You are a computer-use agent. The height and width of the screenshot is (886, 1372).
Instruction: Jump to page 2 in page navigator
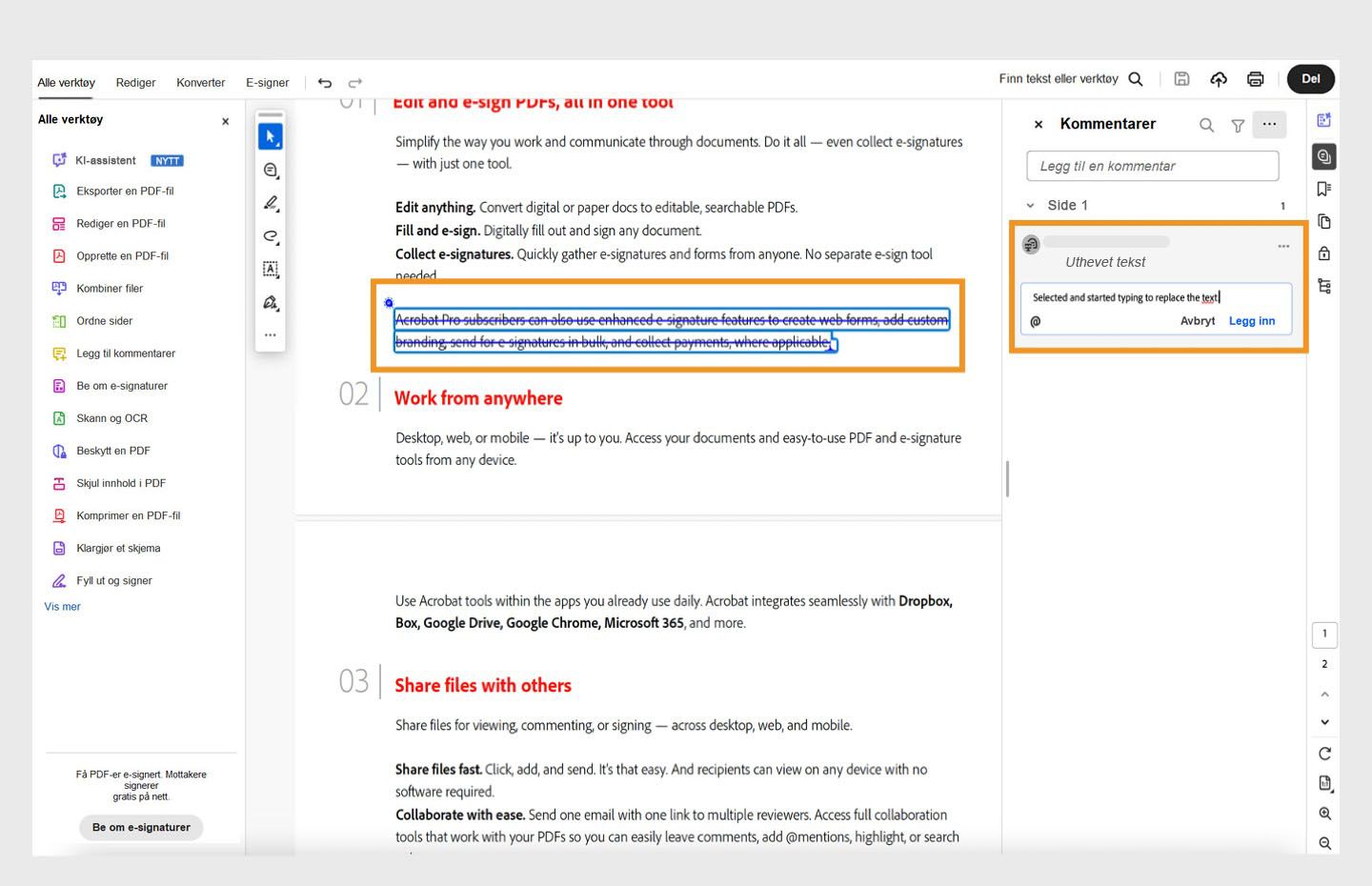[1324, 664]
